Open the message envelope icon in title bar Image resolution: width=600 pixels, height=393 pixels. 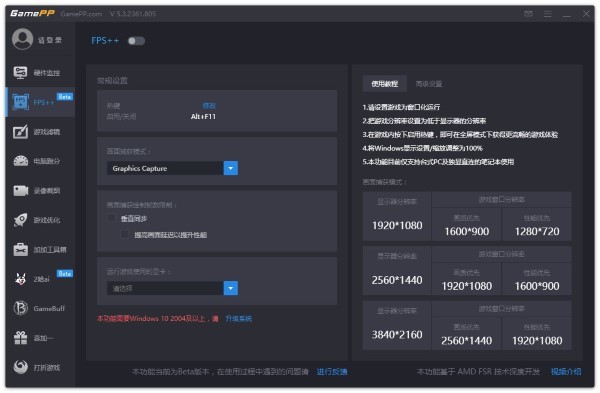[528, 14]
